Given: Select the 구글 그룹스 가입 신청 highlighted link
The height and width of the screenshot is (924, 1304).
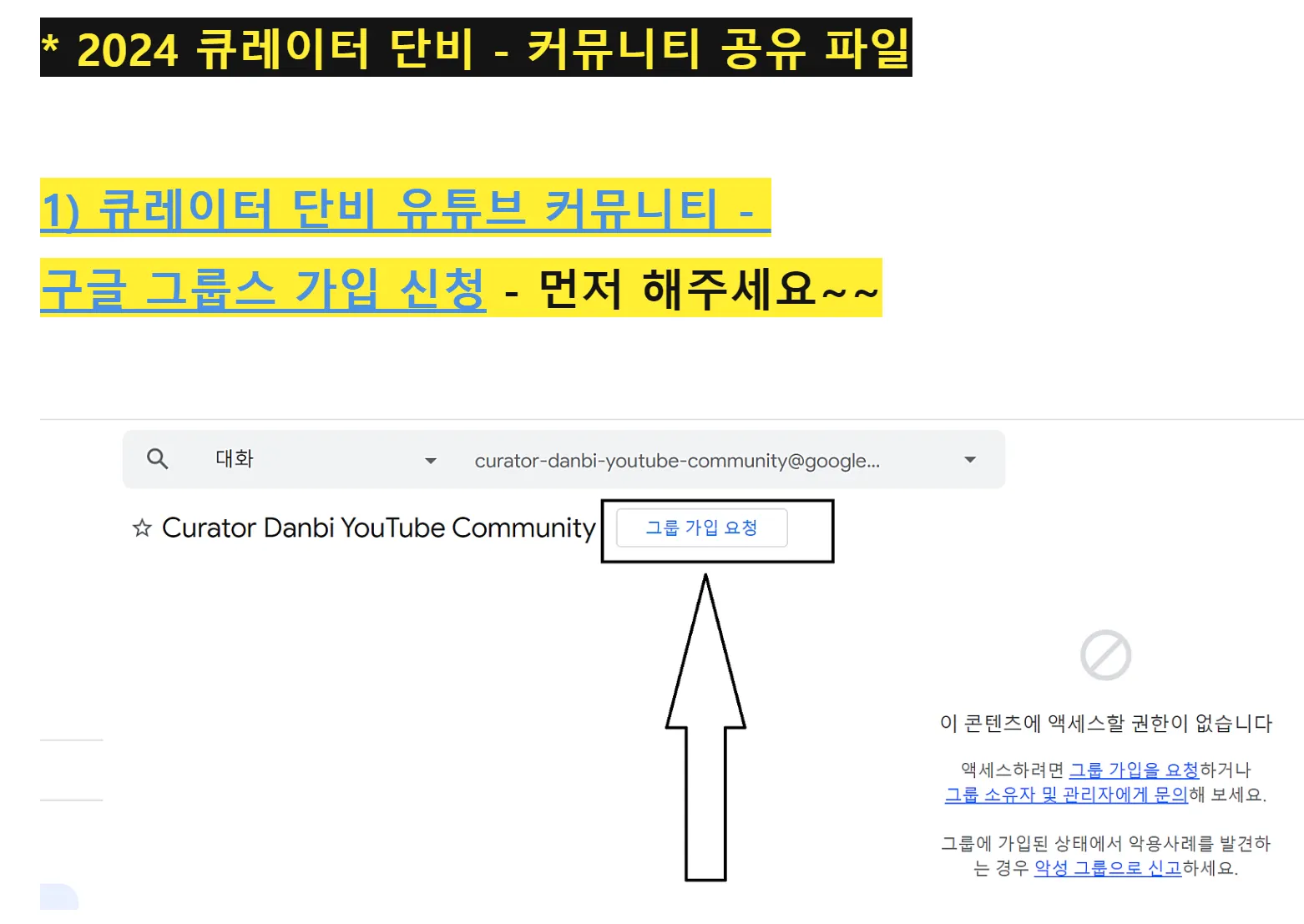Looking at the screenshot, I should coord(264,290).
